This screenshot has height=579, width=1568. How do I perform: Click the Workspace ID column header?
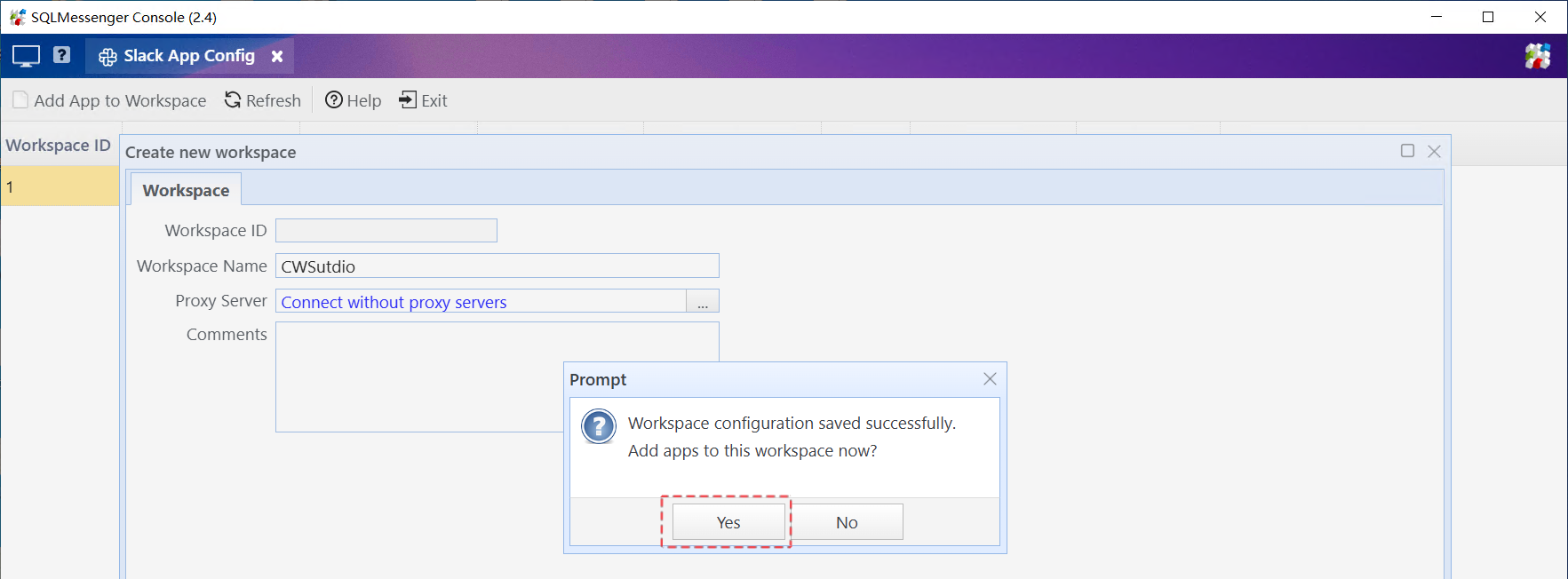tap(59, 145)
